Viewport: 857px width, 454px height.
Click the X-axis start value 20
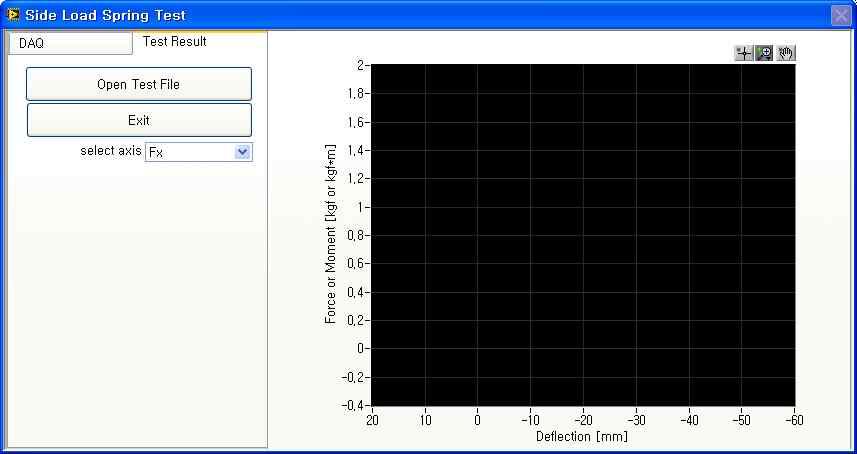point(372,421)
